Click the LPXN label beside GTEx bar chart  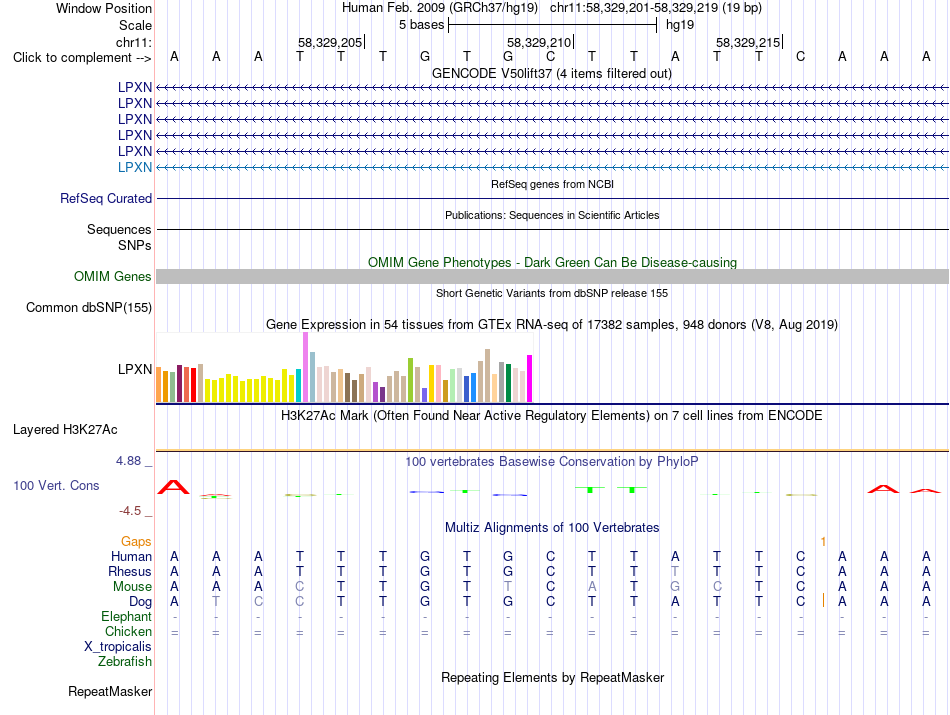[x=135, y=369]
